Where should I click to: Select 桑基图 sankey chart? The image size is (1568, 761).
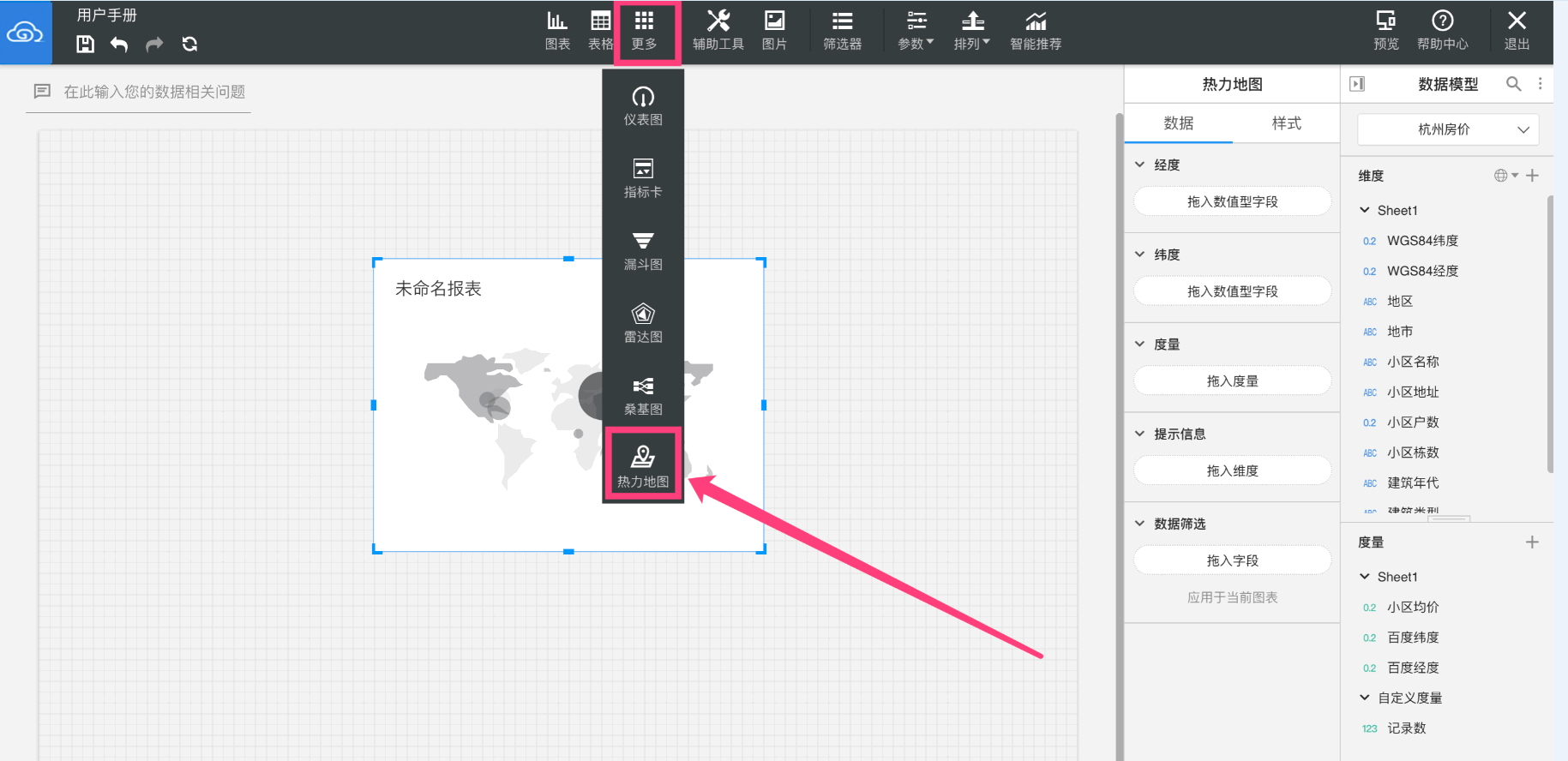click(x=643, y=396)
